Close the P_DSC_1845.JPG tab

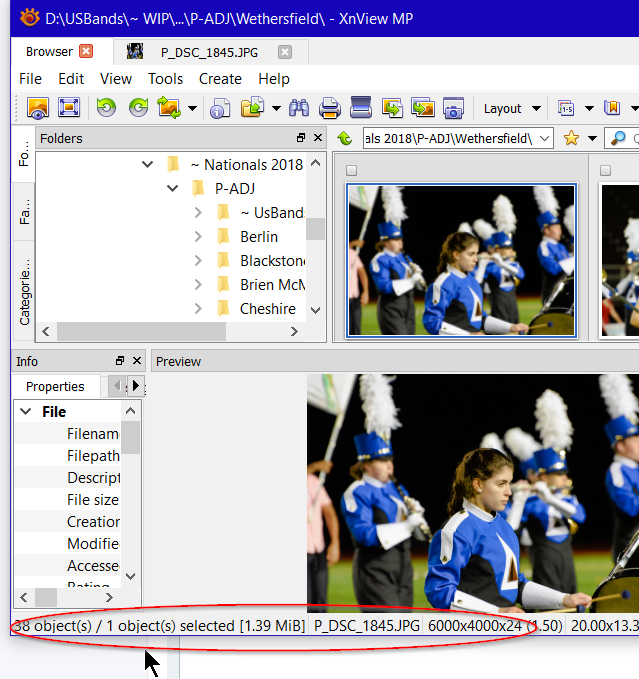click(284, 52)
